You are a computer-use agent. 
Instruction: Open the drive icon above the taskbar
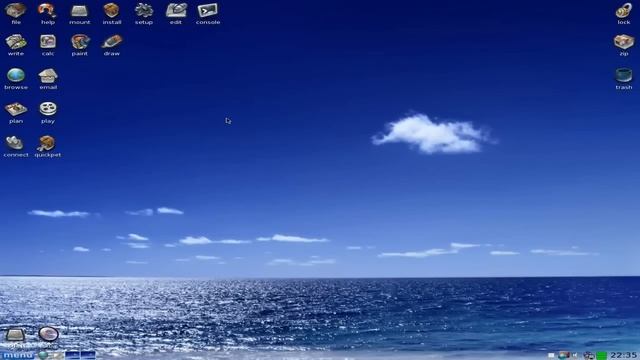pyautogui.click(x=15, y=335)
